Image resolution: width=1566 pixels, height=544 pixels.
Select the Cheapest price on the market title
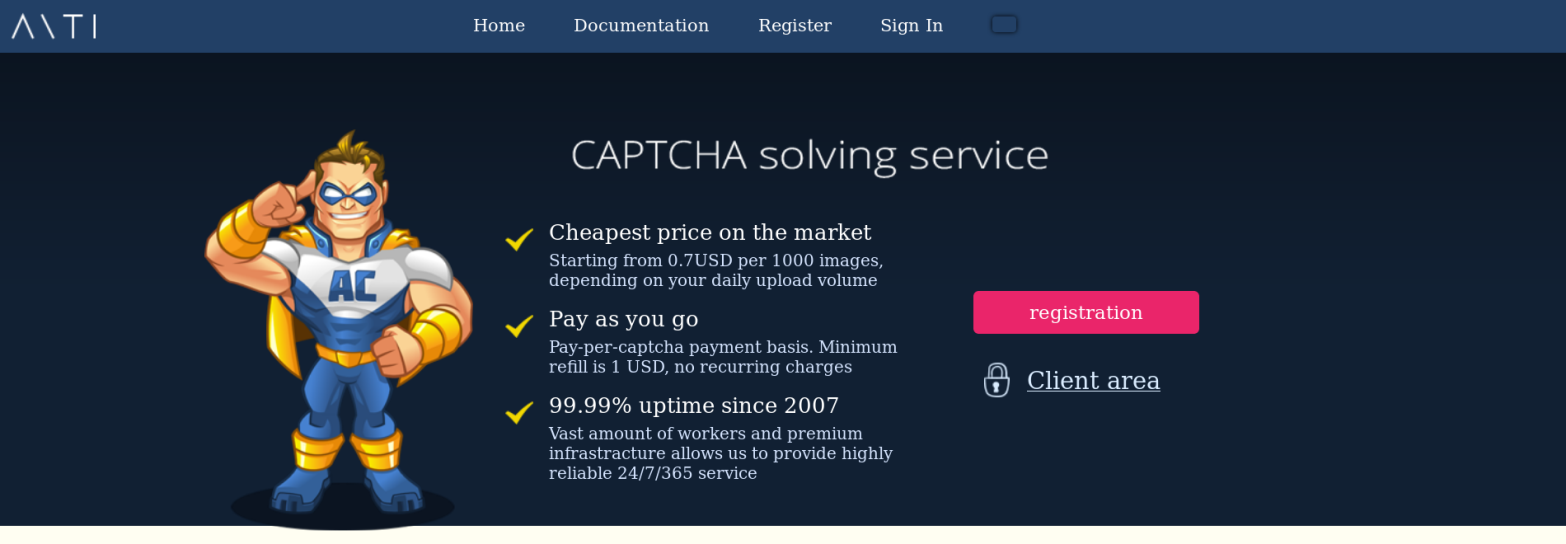tap(709, 233)
